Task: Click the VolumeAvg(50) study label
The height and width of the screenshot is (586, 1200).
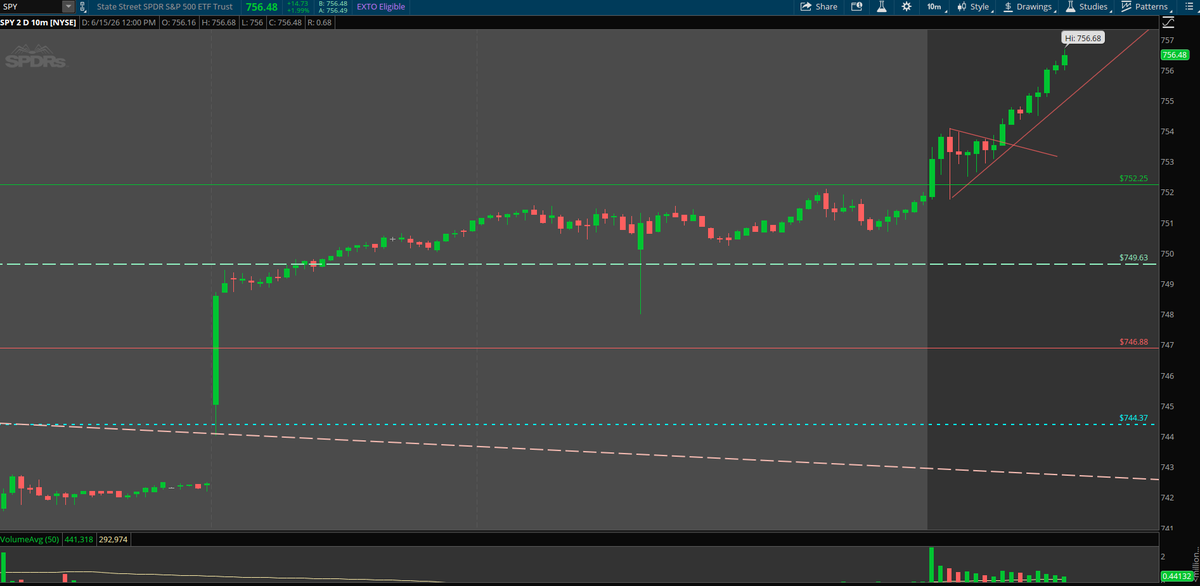Action: (x=28, y=539)
